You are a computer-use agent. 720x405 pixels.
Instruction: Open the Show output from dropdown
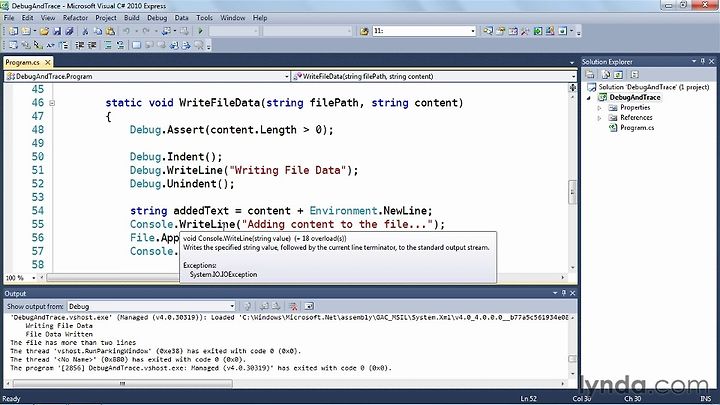point(232,306)
